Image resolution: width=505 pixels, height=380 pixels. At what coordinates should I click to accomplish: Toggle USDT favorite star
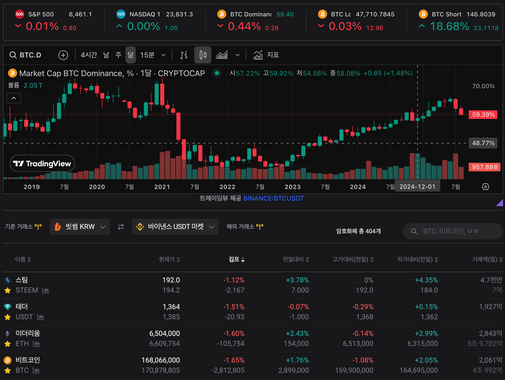pyautogui.click(x=7, y=317)
